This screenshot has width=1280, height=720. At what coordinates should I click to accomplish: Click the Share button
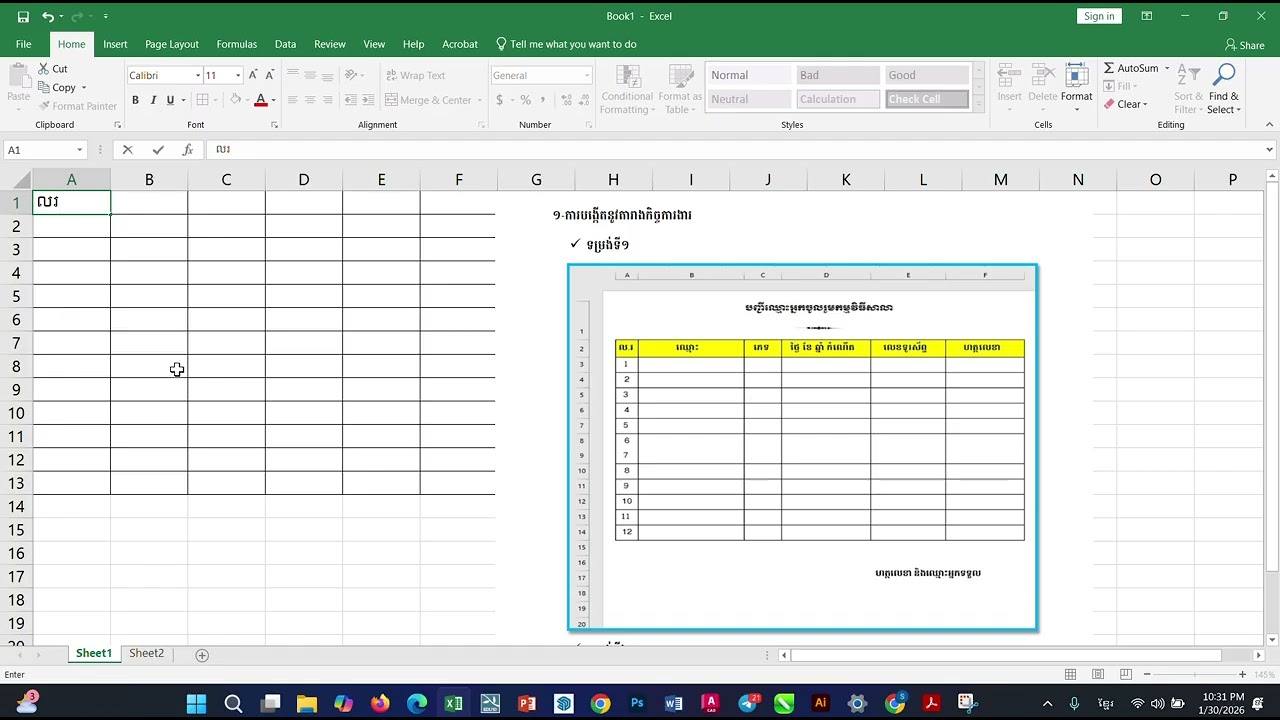pyautogui.click(x=1245, y=45)
